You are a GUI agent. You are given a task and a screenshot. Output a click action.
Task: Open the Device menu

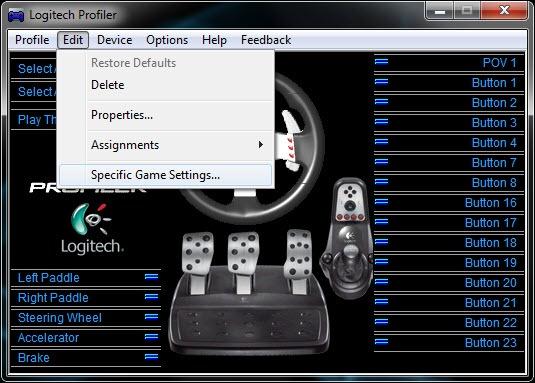114,40
